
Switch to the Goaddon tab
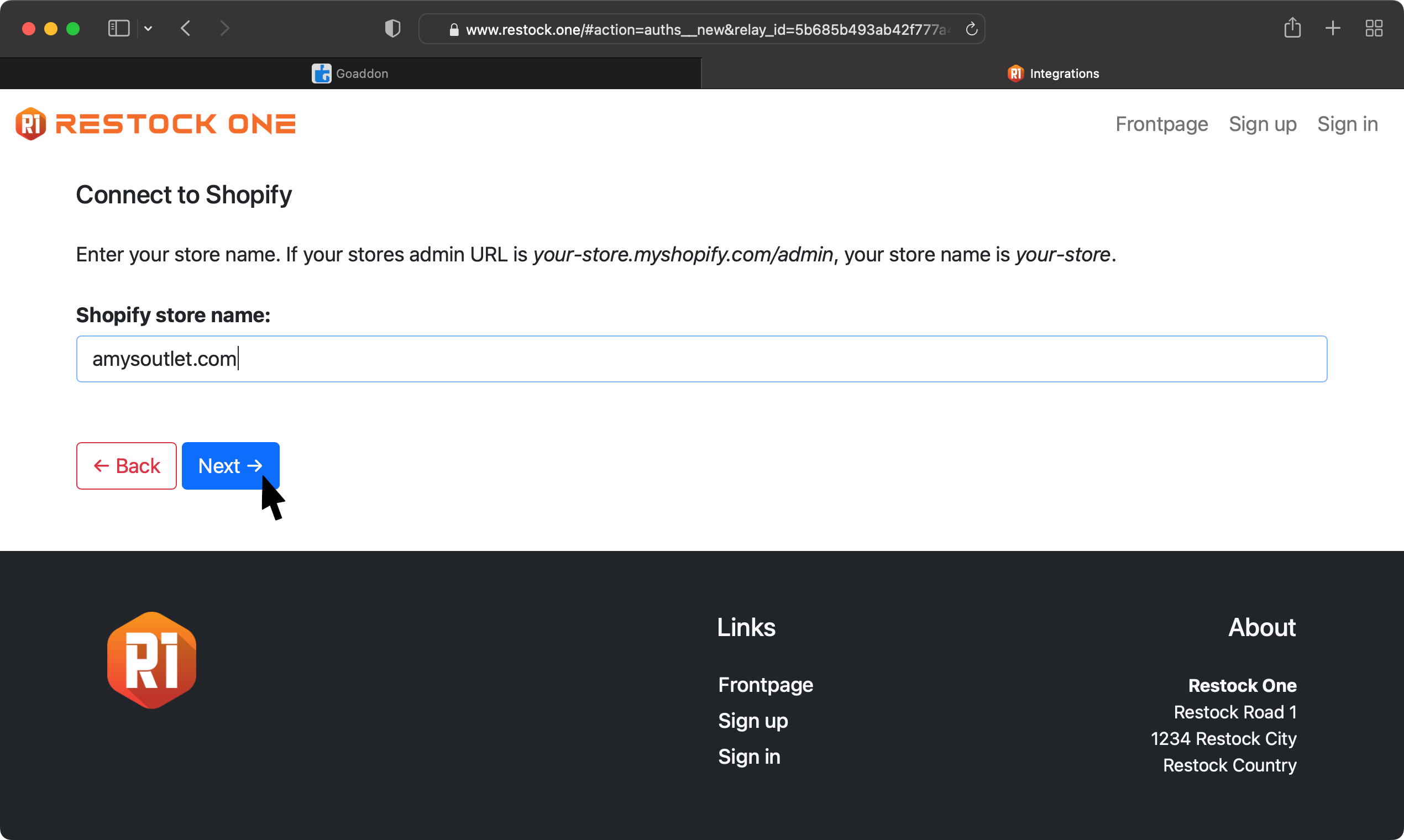pos(350,73)
